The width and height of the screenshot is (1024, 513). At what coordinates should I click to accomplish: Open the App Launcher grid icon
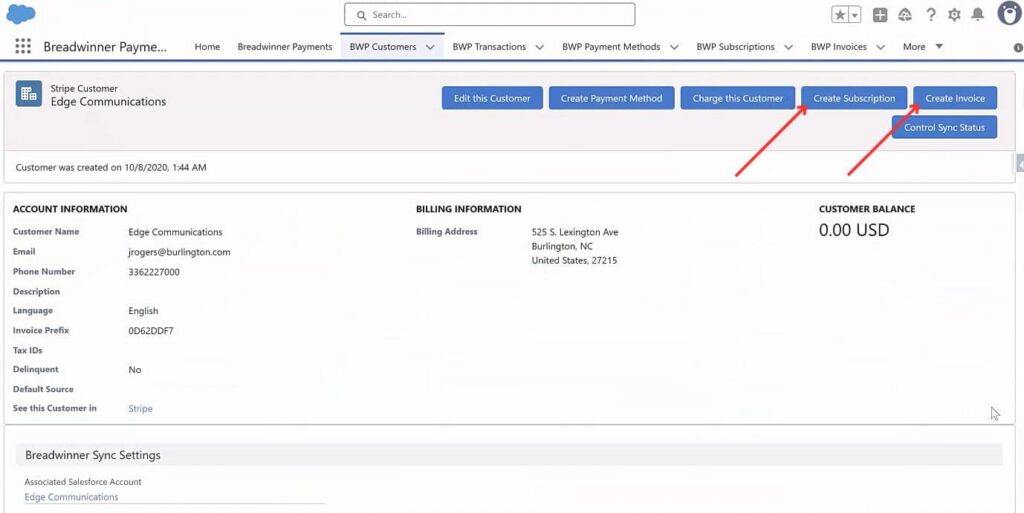[x=23, y=47]
